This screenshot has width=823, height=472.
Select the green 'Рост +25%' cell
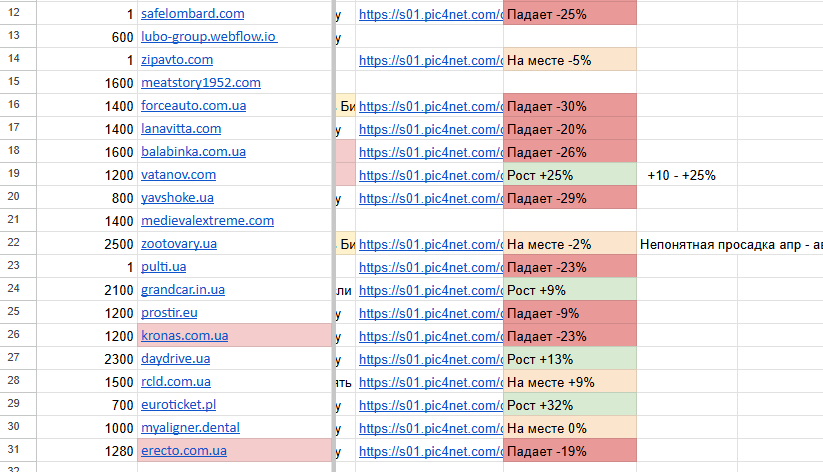(569, 174)
